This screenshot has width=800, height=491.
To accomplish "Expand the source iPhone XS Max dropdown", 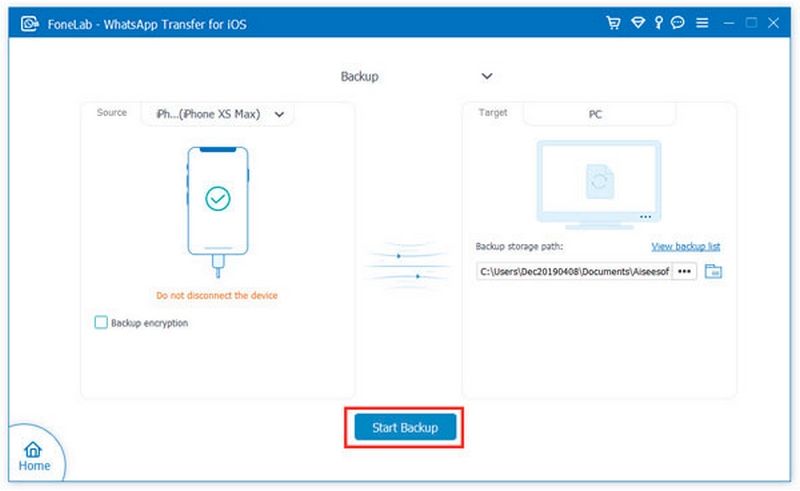I will [279, 114].
